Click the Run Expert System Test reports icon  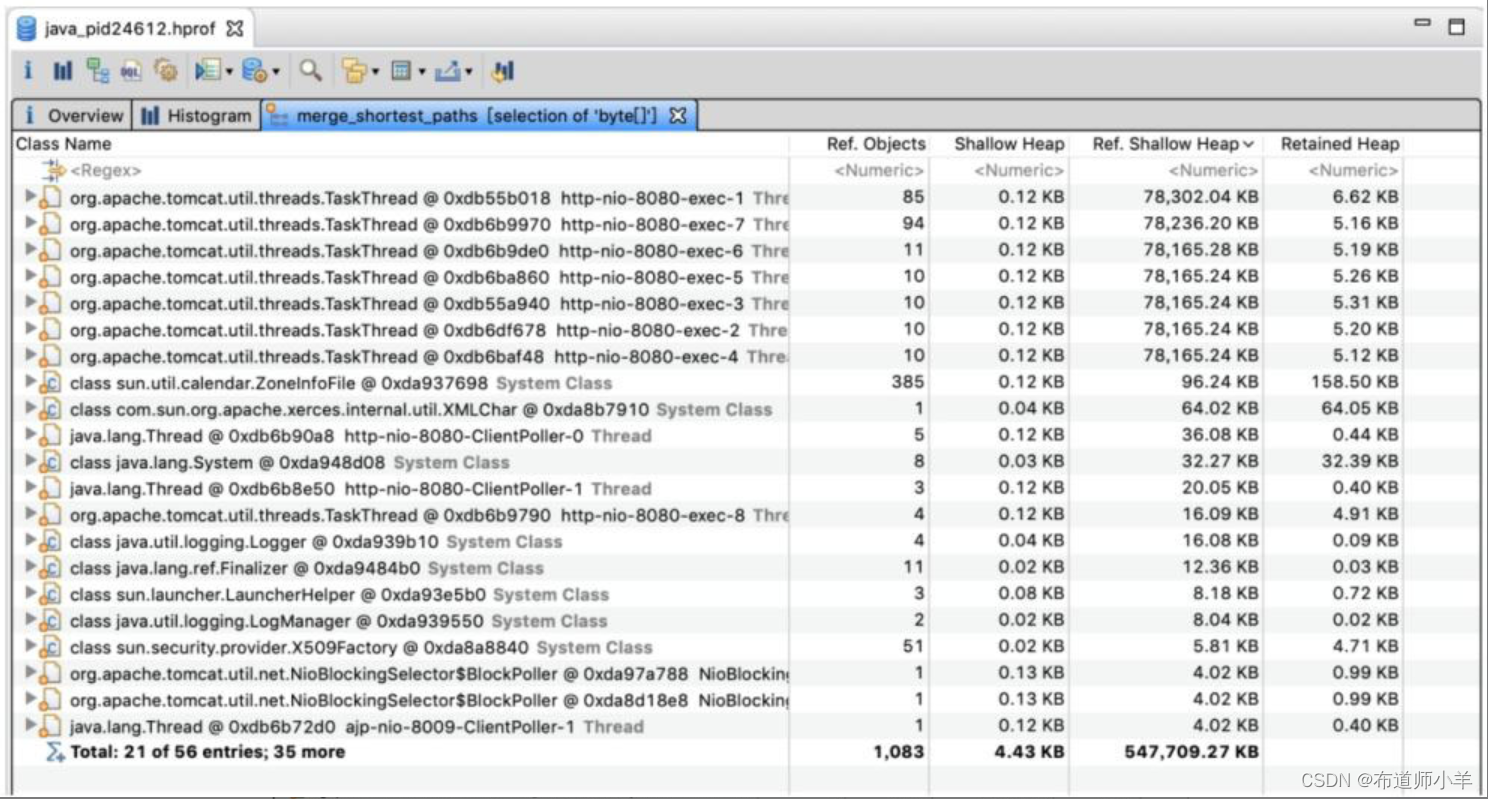pyautogui.click(x=207, y=71)
